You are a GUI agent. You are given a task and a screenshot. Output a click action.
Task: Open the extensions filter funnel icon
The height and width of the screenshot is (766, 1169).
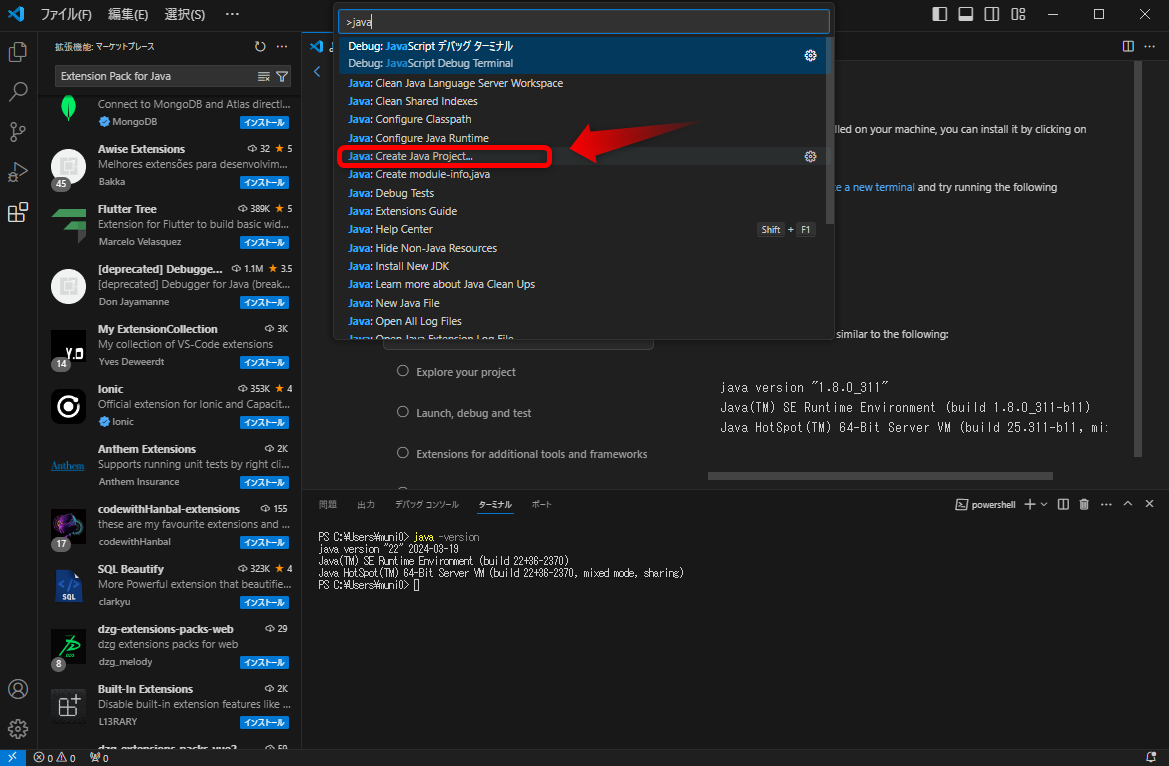(282, 76)
